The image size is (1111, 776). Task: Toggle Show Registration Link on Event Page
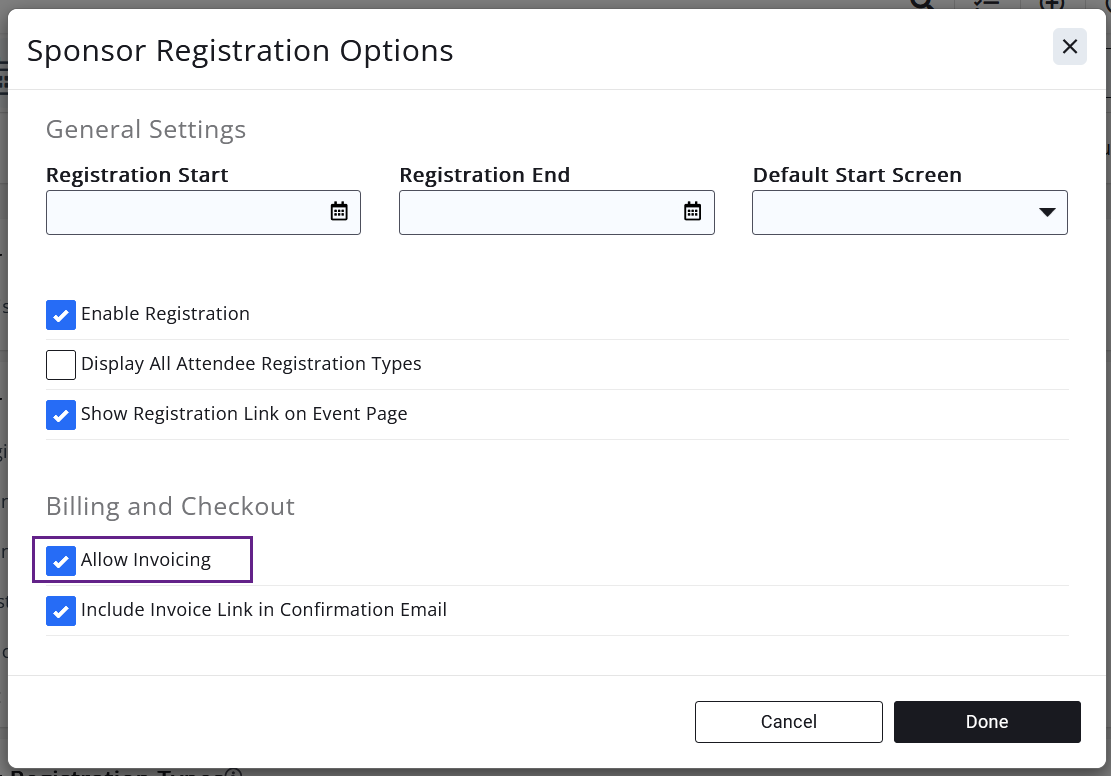pos(61,415)
